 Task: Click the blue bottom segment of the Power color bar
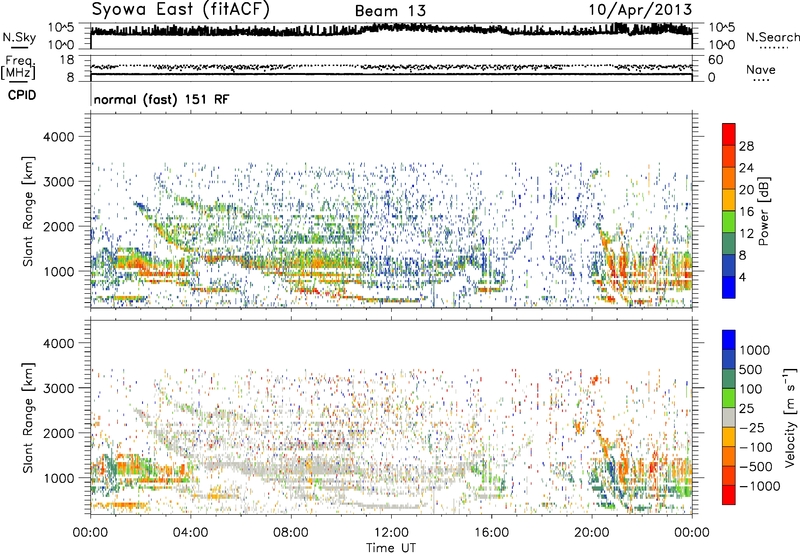click(x=729, y=287)
